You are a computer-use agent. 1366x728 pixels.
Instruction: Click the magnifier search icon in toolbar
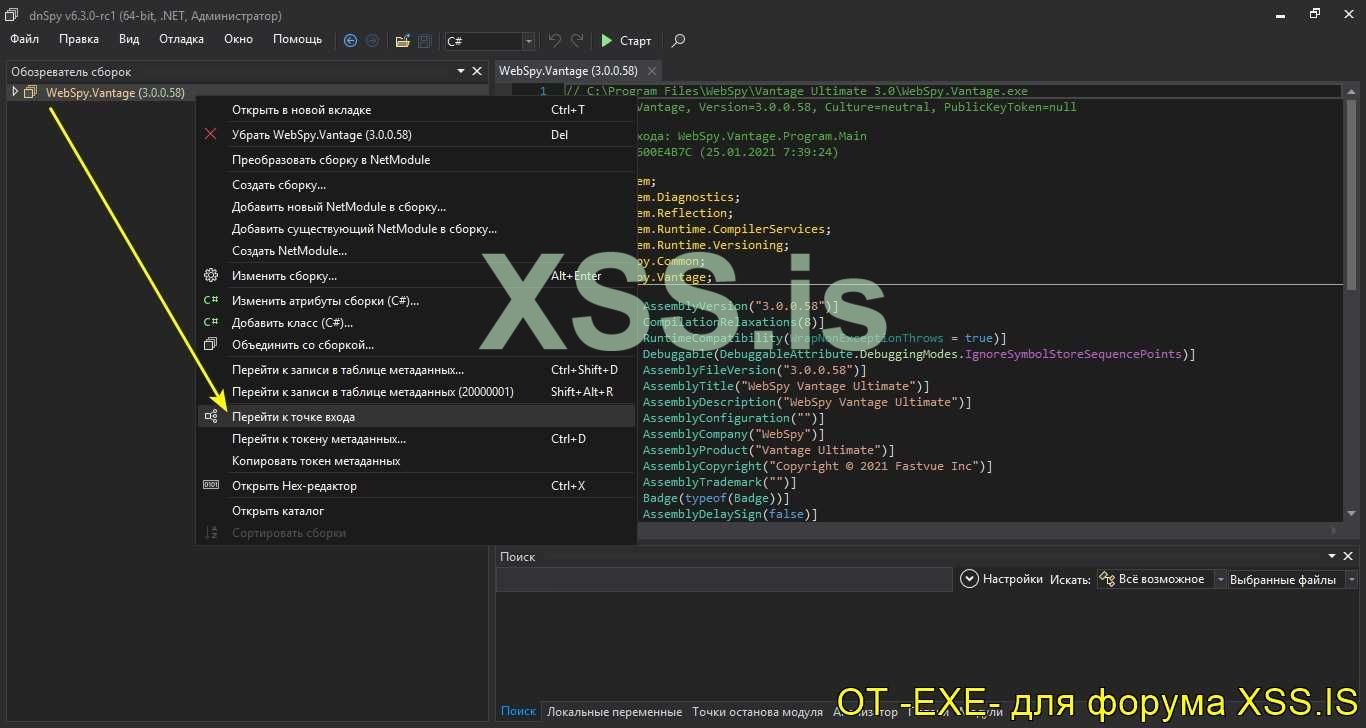[678, 41]
